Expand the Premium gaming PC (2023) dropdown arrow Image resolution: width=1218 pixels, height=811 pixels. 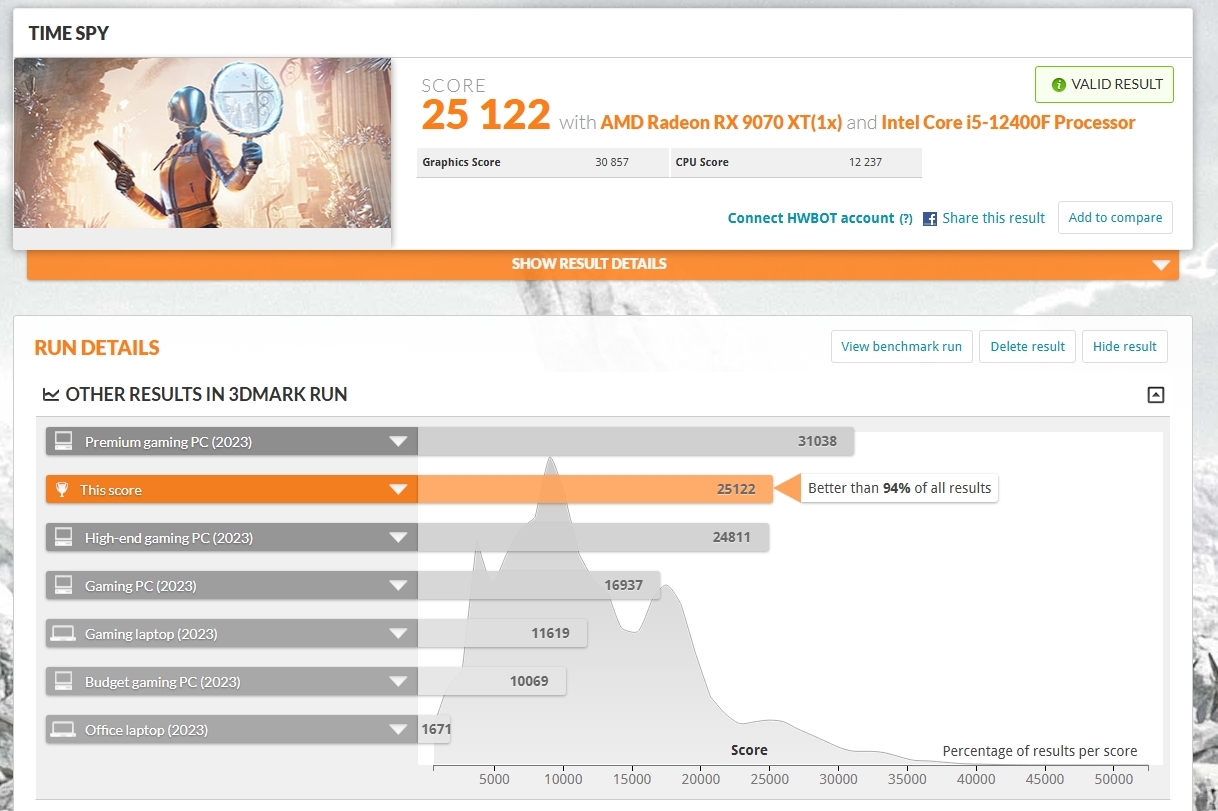click(398, 442)
